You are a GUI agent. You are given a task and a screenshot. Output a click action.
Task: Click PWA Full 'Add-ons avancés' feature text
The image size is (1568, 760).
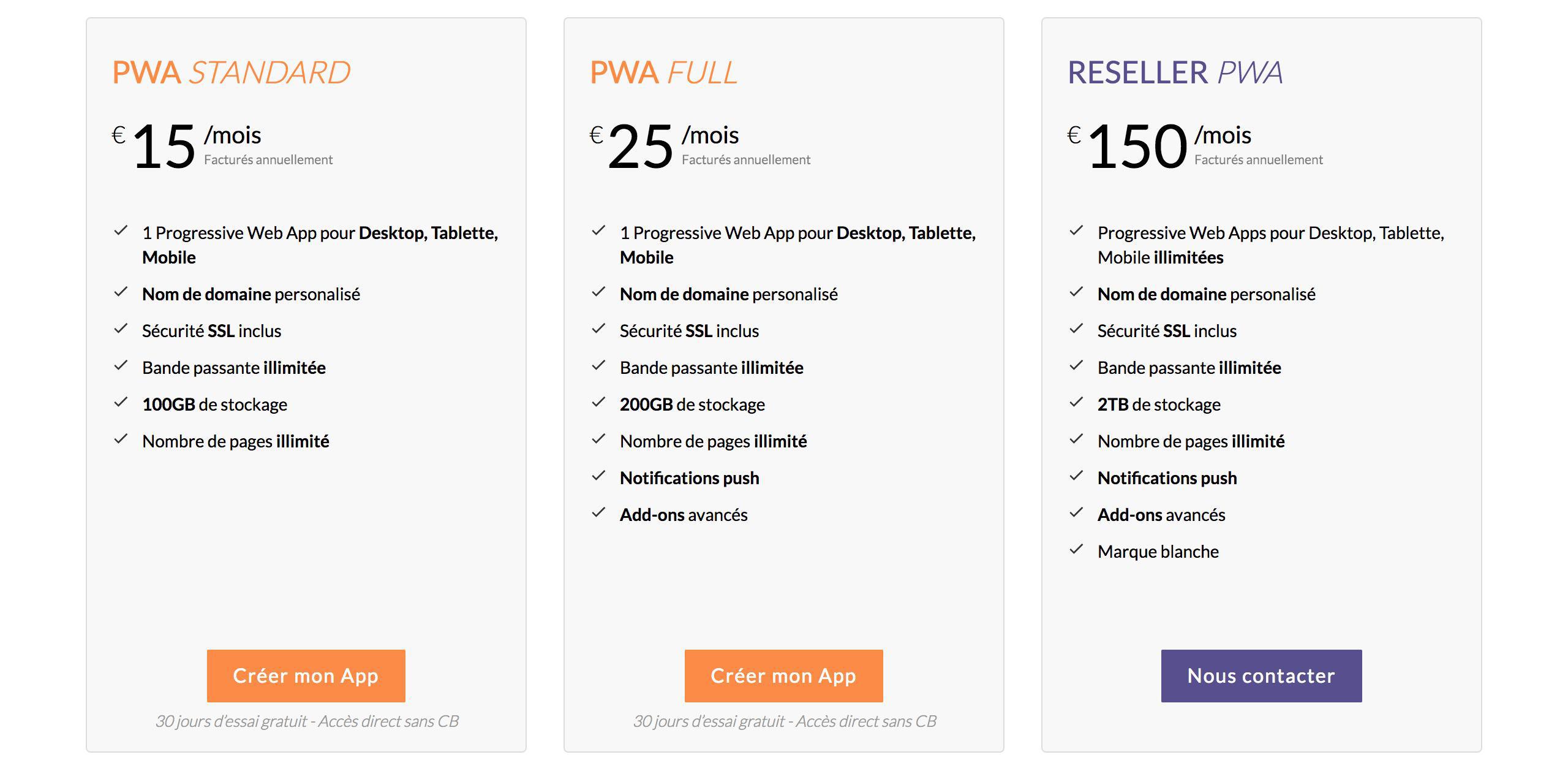[684, 515]
